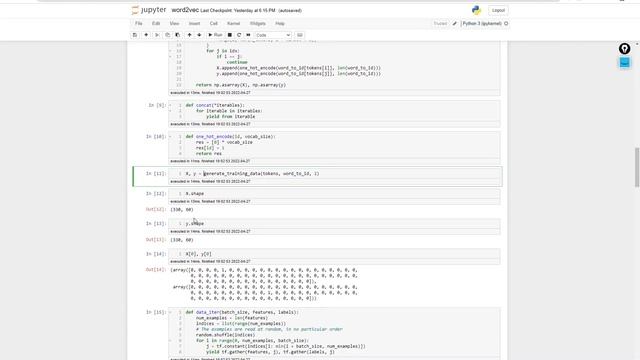Click the kernel idle circle indicator
The width and height of the screenshot is (640, 360).
click(506, 24)
